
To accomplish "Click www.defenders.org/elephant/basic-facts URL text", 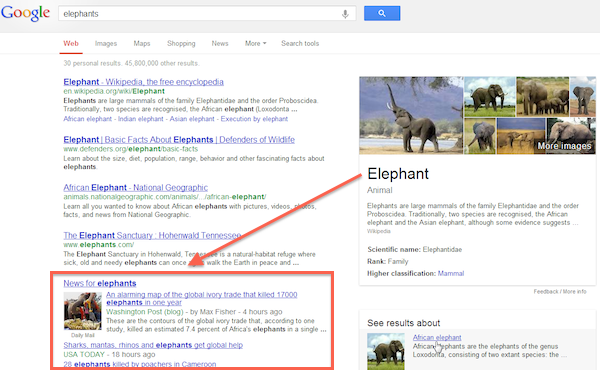I will coord(131,149).
